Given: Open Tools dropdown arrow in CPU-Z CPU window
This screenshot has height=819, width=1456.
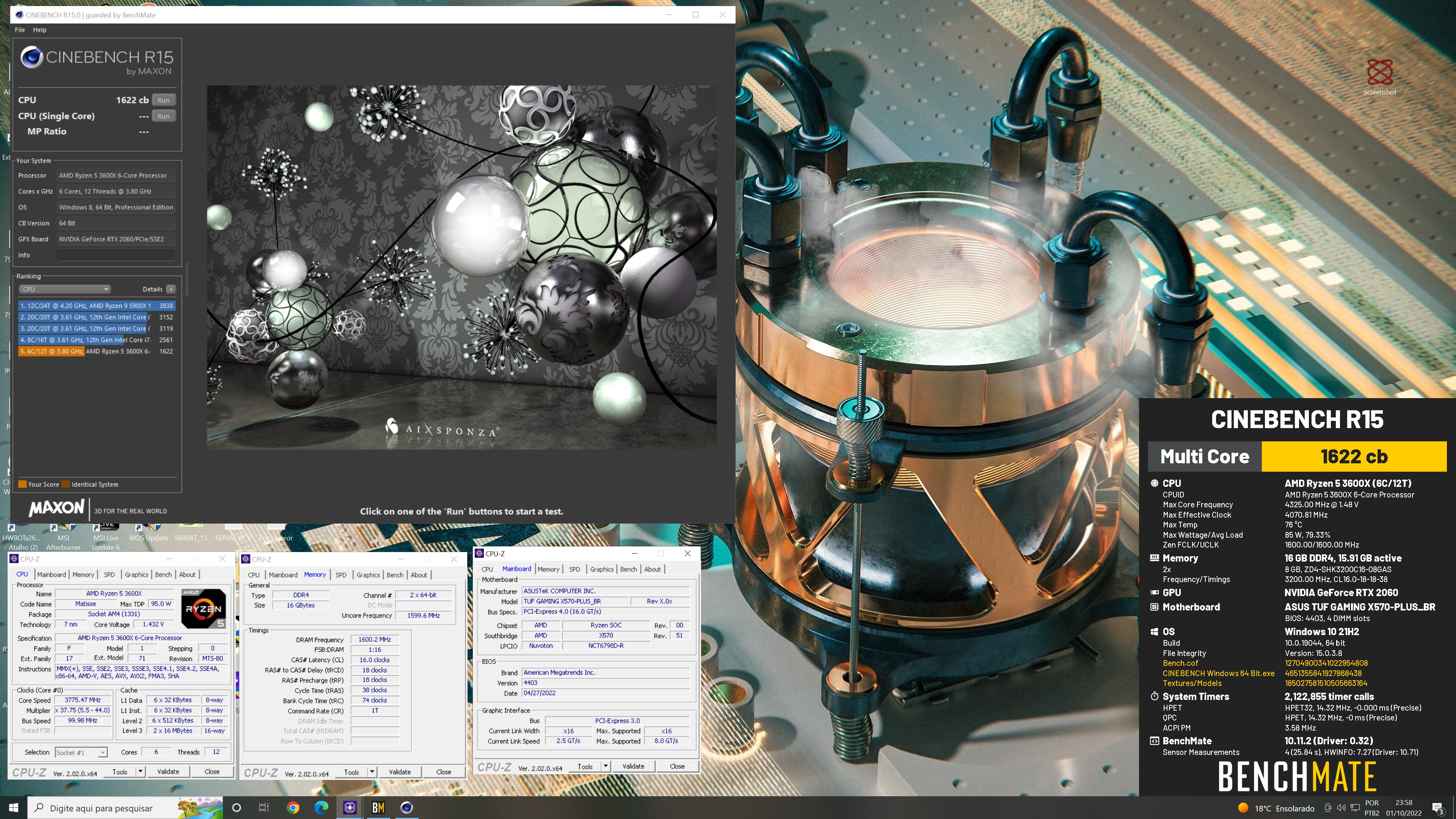Looking at the screenshot, I should tap(140, 772).
